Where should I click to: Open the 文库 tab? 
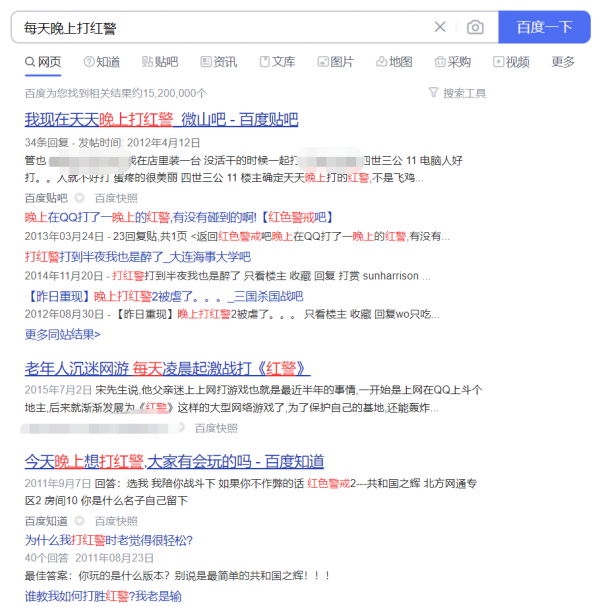[277, 62]
